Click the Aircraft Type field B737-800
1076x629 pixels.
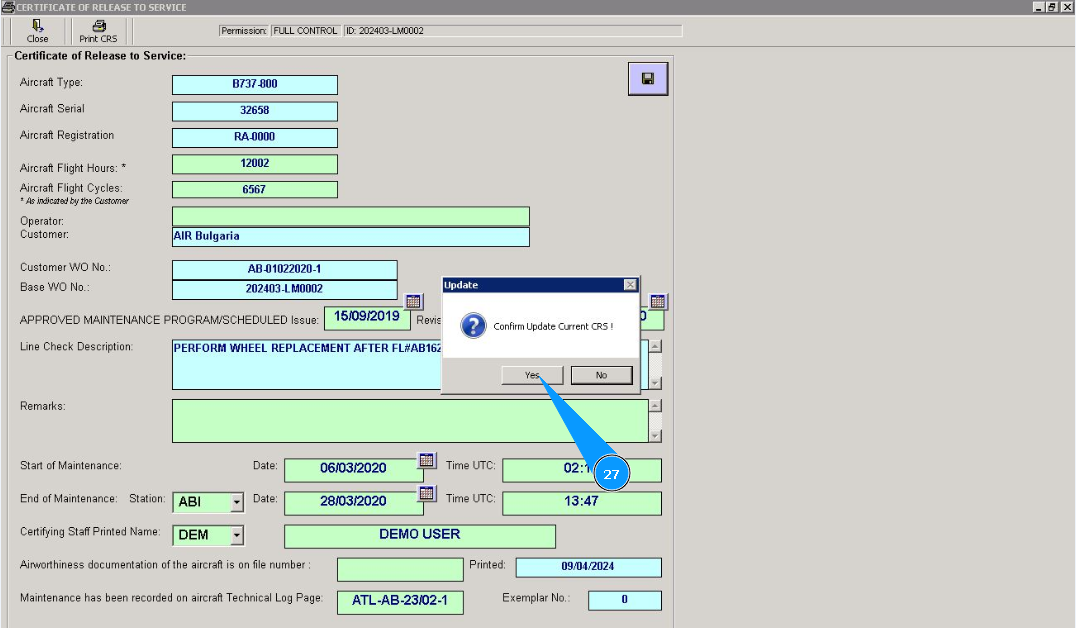tap(255, 84)
